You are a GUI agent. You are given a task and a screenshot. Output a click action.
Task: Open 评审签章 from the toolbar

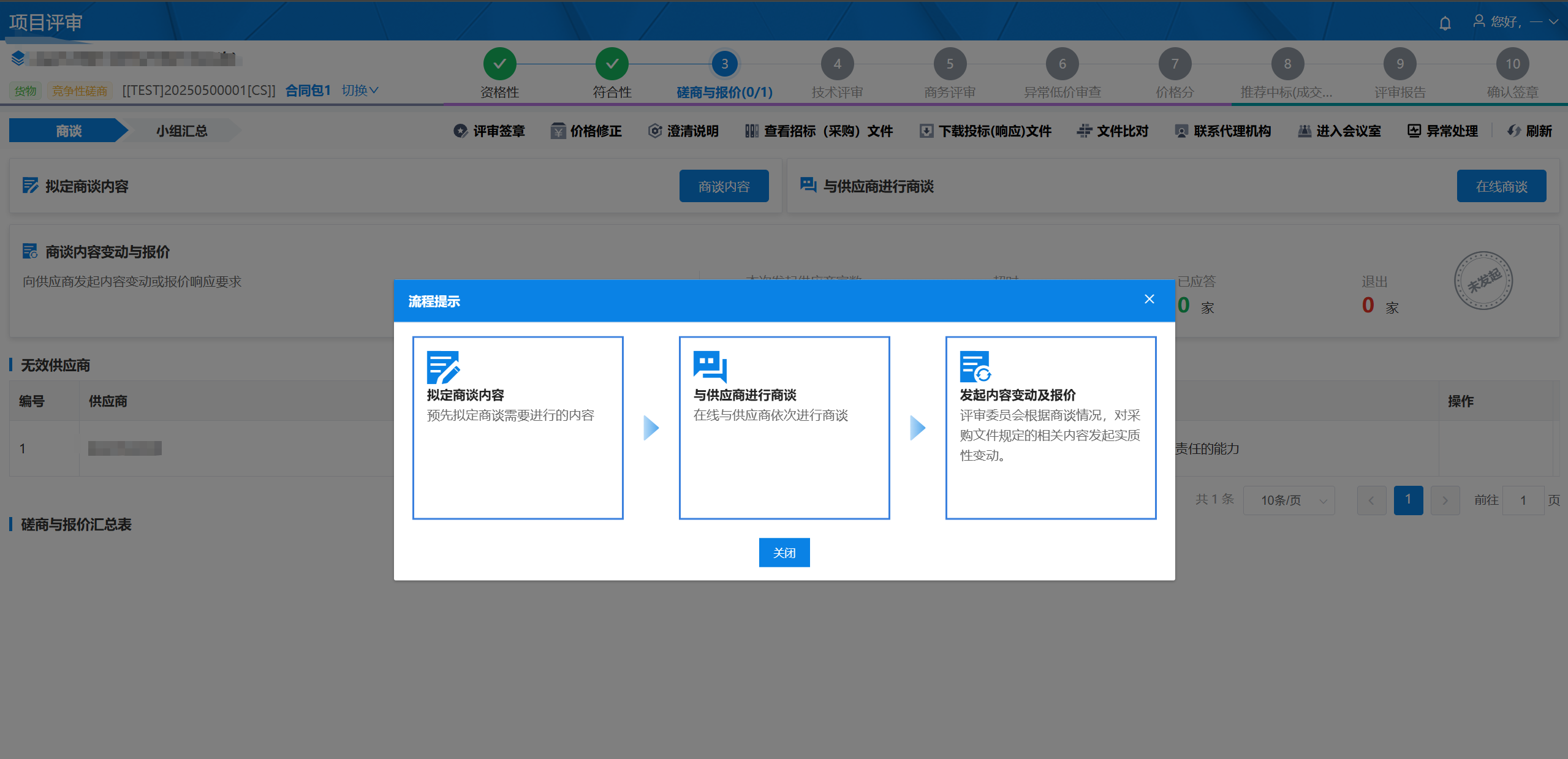point(489,131)
